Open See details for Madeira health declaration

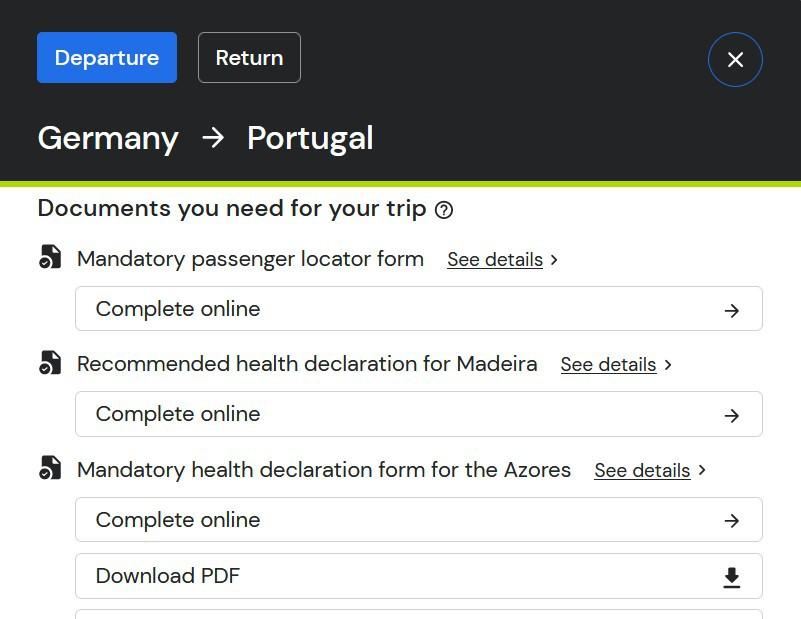pyautogui.click(x=608, y=365)
